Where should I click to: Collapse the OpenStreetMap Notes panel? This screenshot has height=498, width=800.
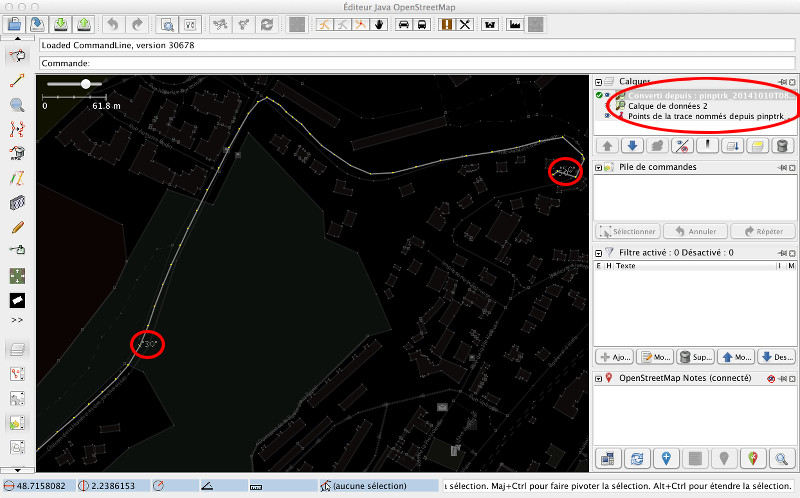(598, 379)
